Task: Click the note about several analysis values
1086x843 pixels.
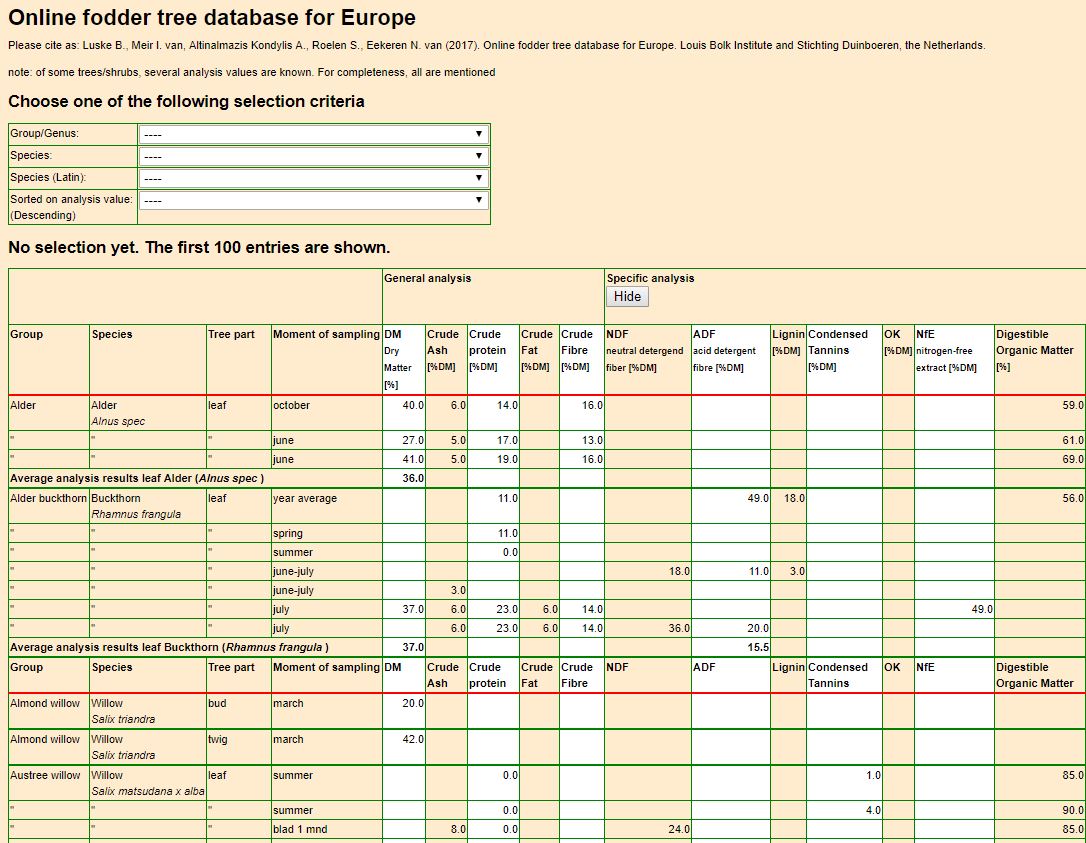Action: tap(251, 72)
